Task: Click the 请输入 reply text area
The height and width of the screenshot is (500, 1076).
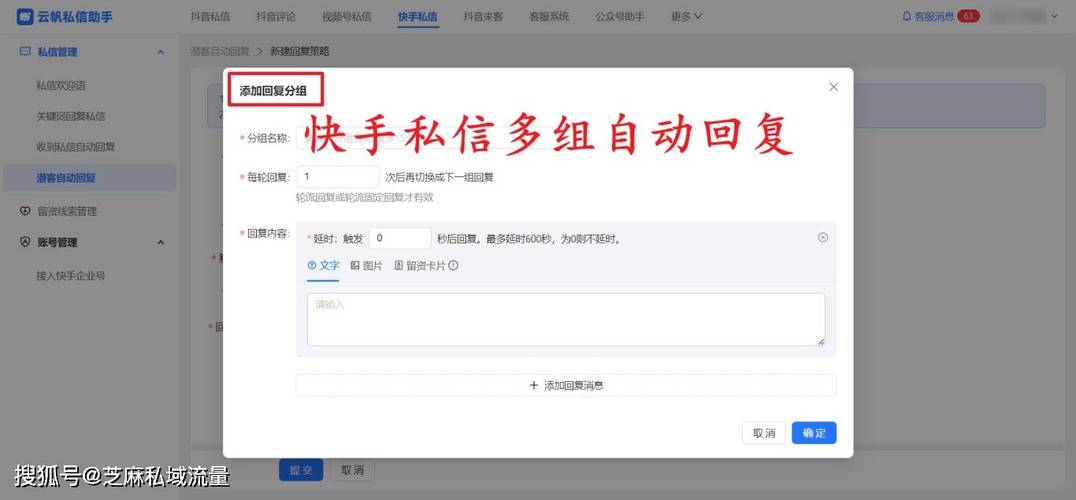Action: [565, 320]
